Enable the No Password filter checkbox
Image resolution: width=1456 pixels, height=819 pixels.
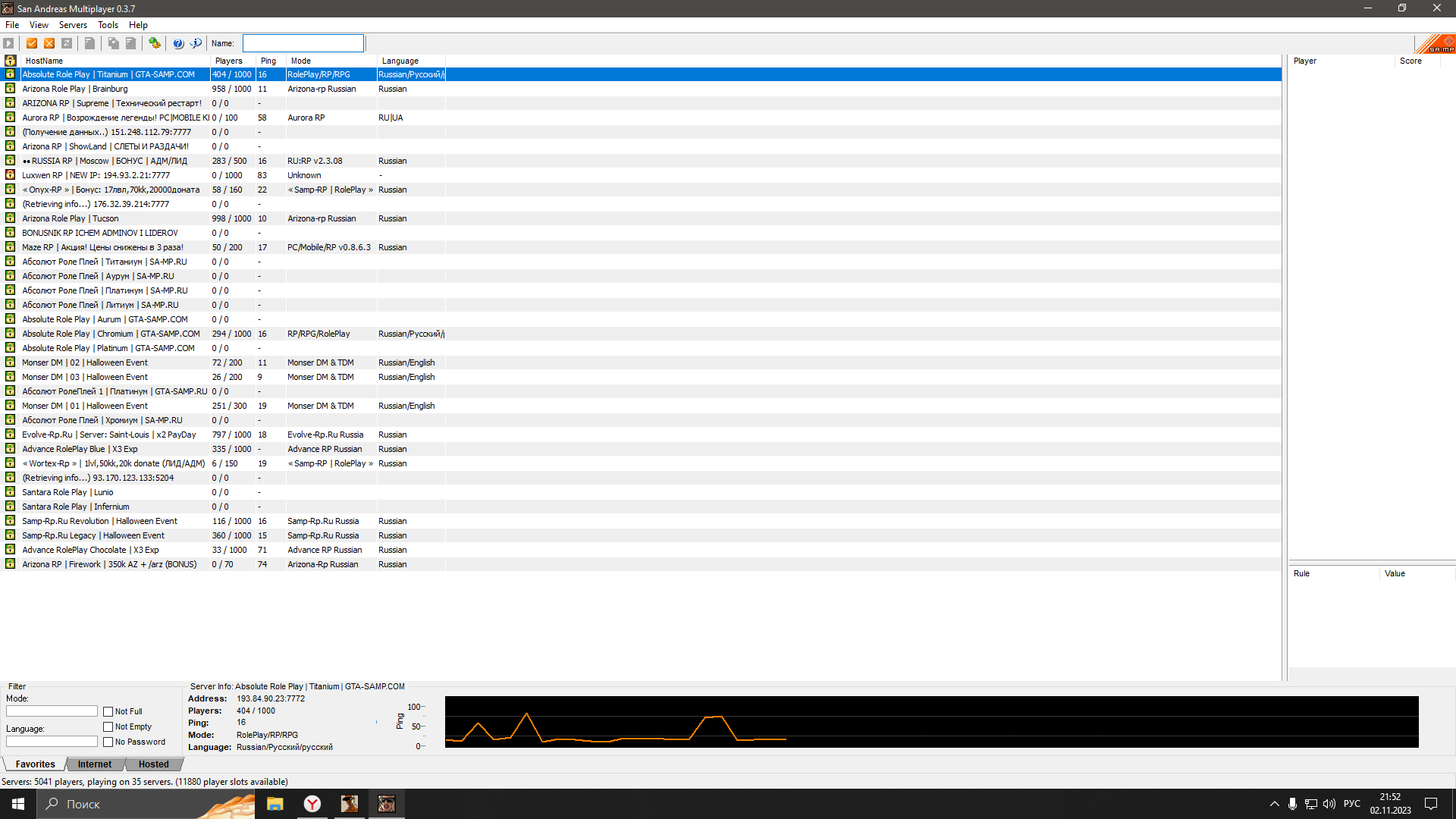108,742
